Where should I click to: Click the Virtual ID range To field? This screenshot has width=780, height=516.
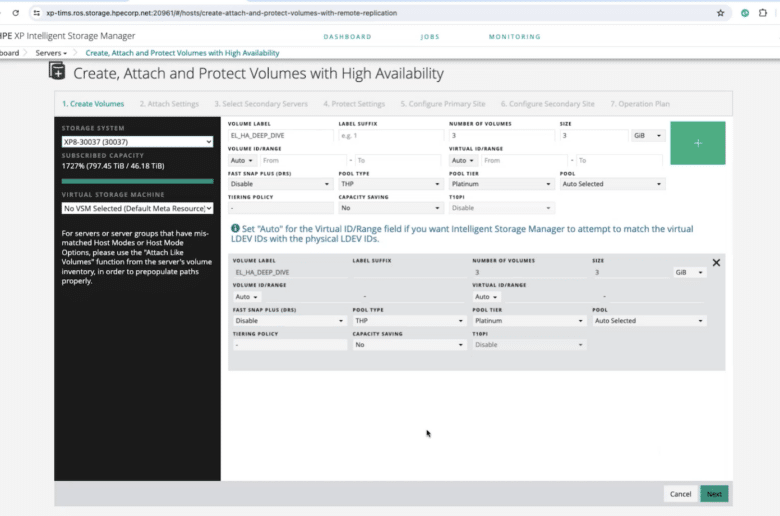tap(619, 160)
